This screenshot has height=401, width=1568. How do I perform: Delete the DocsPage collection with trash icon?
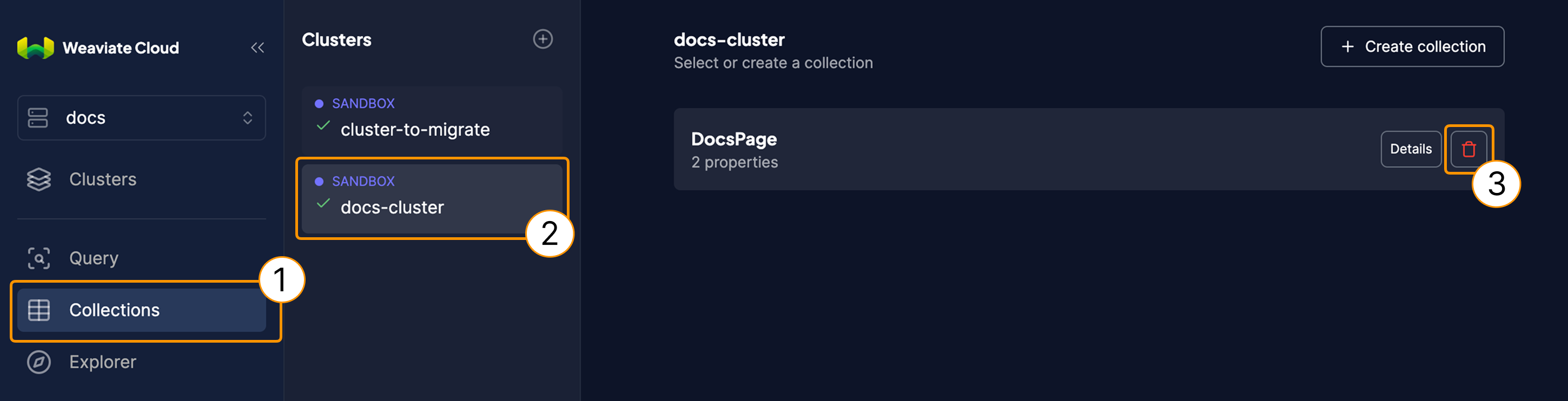[x=1468, y=149]
